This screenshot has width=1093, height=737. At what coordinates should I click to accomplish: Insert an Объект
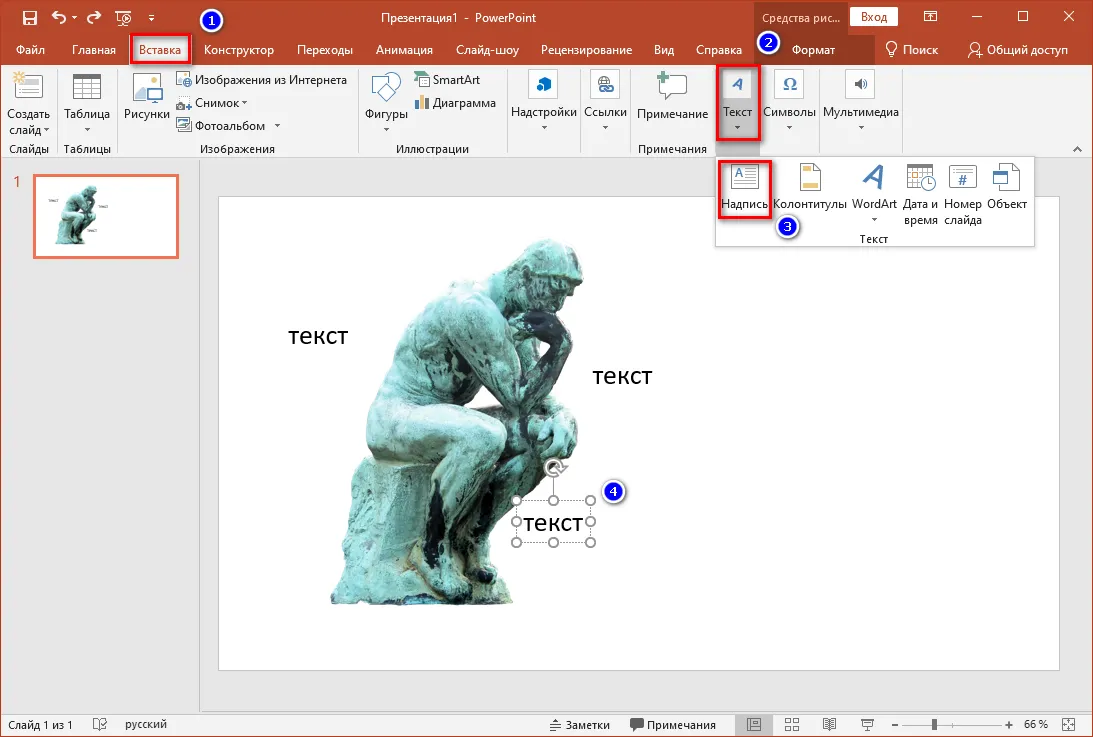(1007, 187)
